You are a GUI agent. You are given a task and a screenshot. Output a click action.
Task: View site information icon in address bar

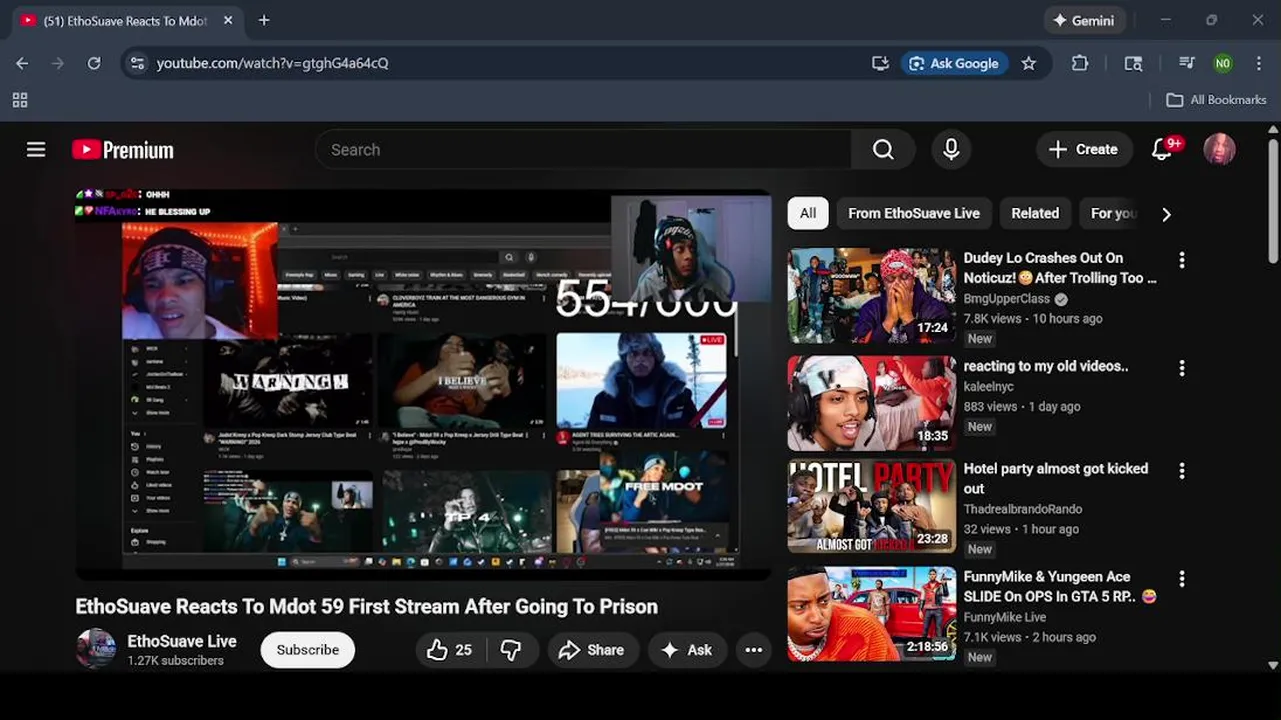click(x=138, y=63)
